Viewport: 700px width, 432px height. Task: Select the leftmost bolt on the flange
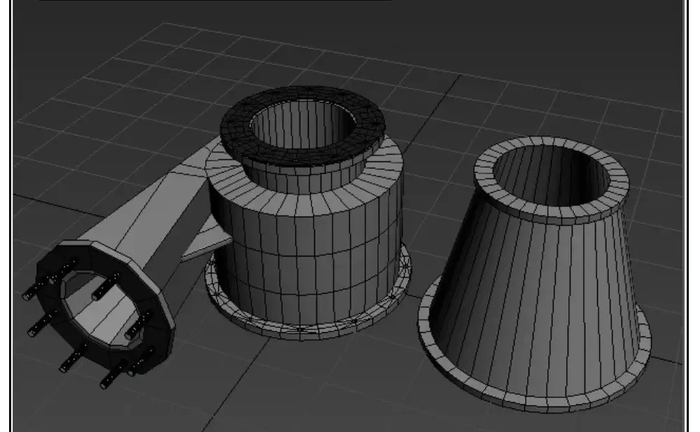pos(28,295)
